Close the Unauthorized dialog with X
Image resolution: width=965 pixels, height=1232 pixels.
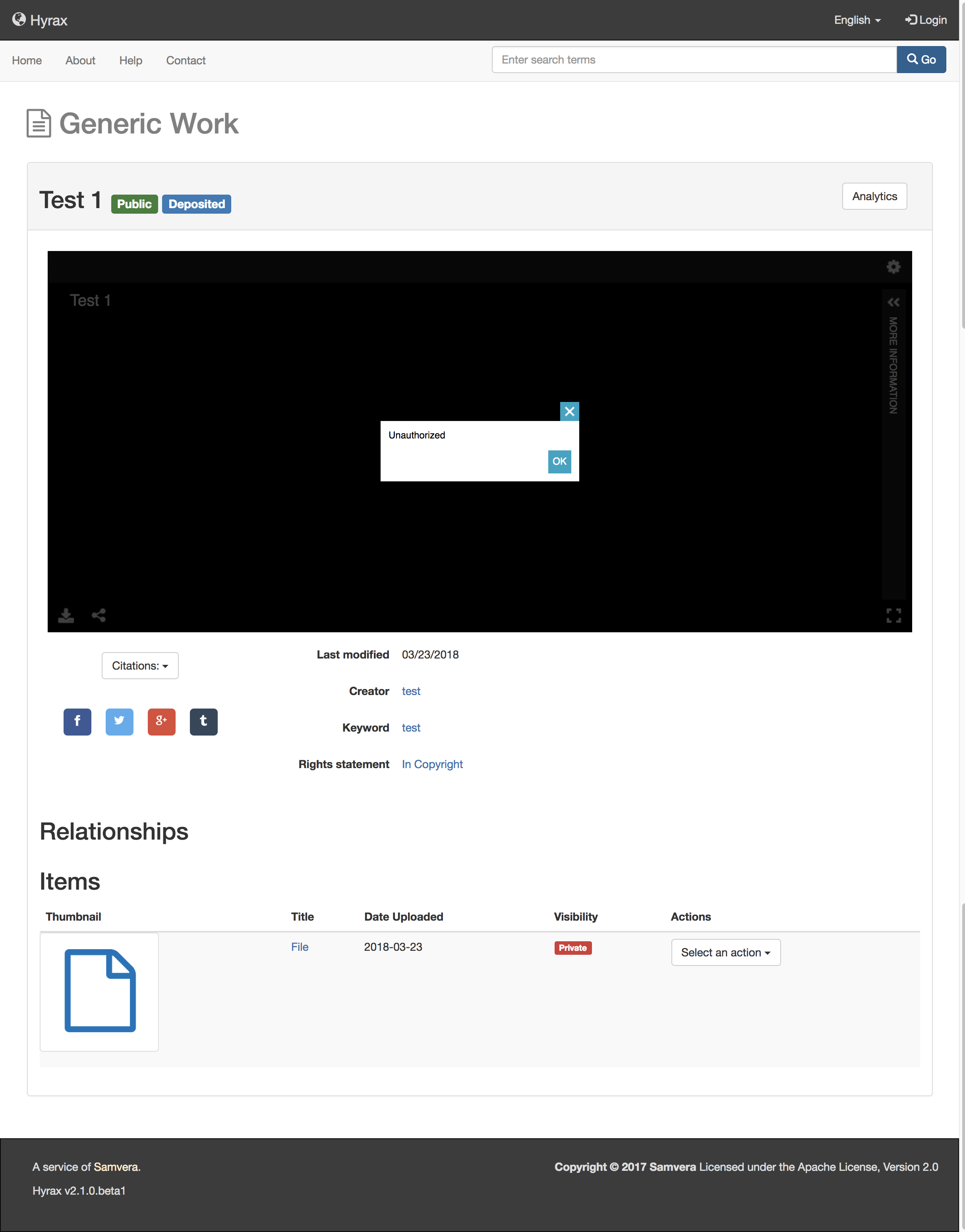tap(570, 411)
